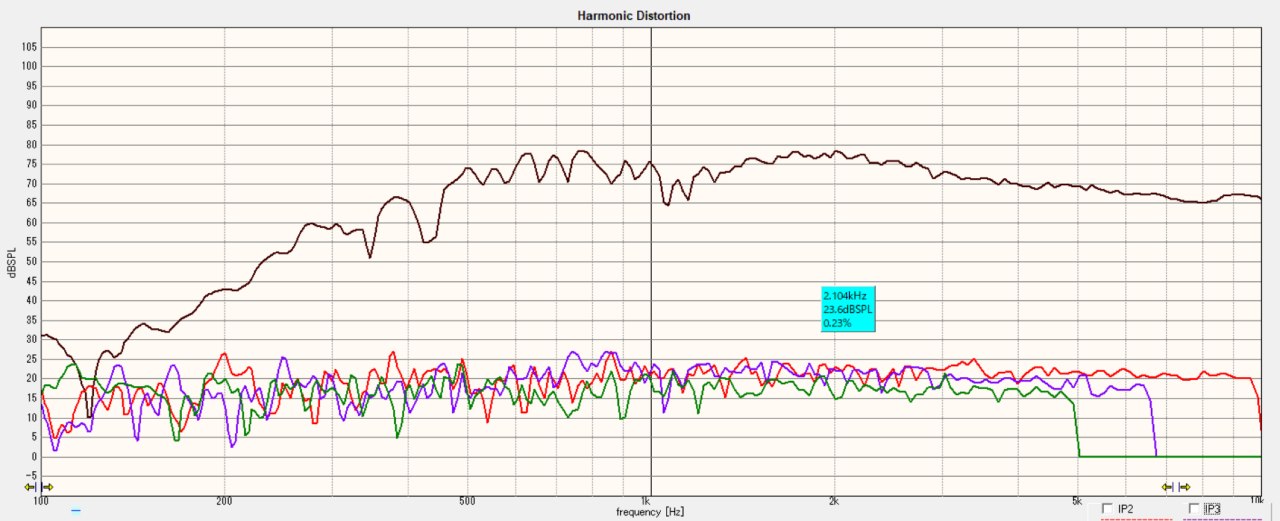Click left-pointing yellow arrow of the upper frequency marker
This screenshot has height=521, width=1280.
pyautogui.click(x=1167, y=487)
